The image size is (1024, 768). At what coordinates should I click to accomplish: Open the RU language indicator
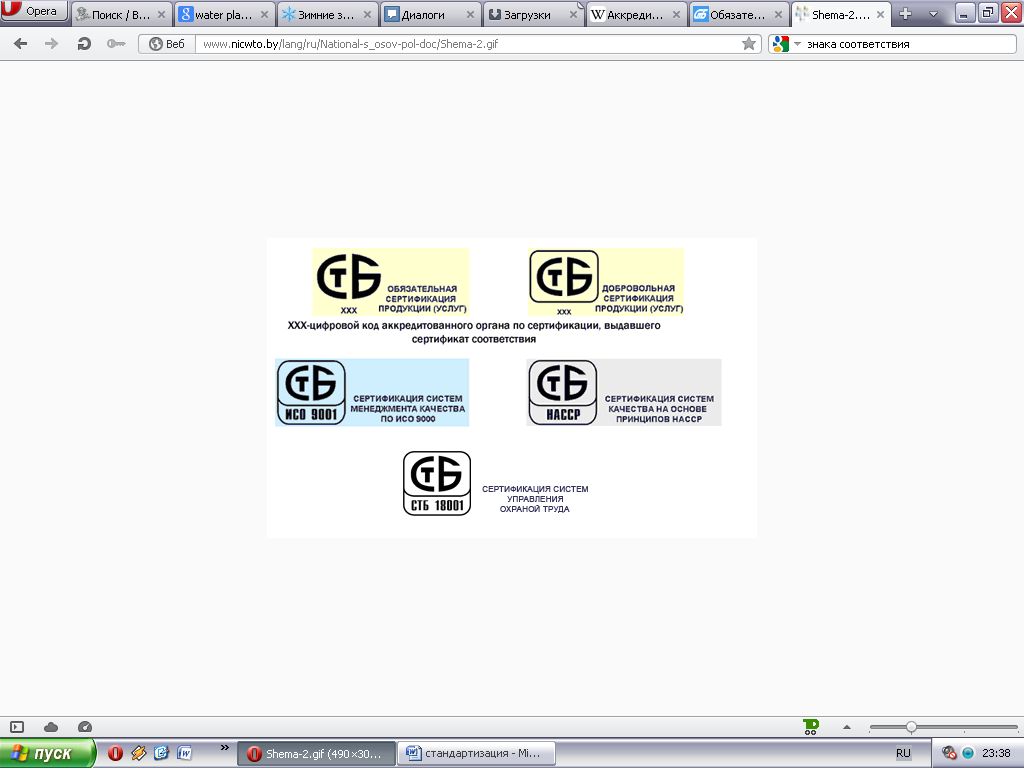903,753
